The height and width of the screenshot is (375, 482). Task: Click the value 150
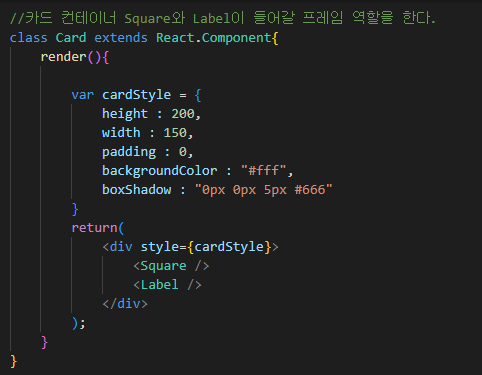[x=175, y=133]
